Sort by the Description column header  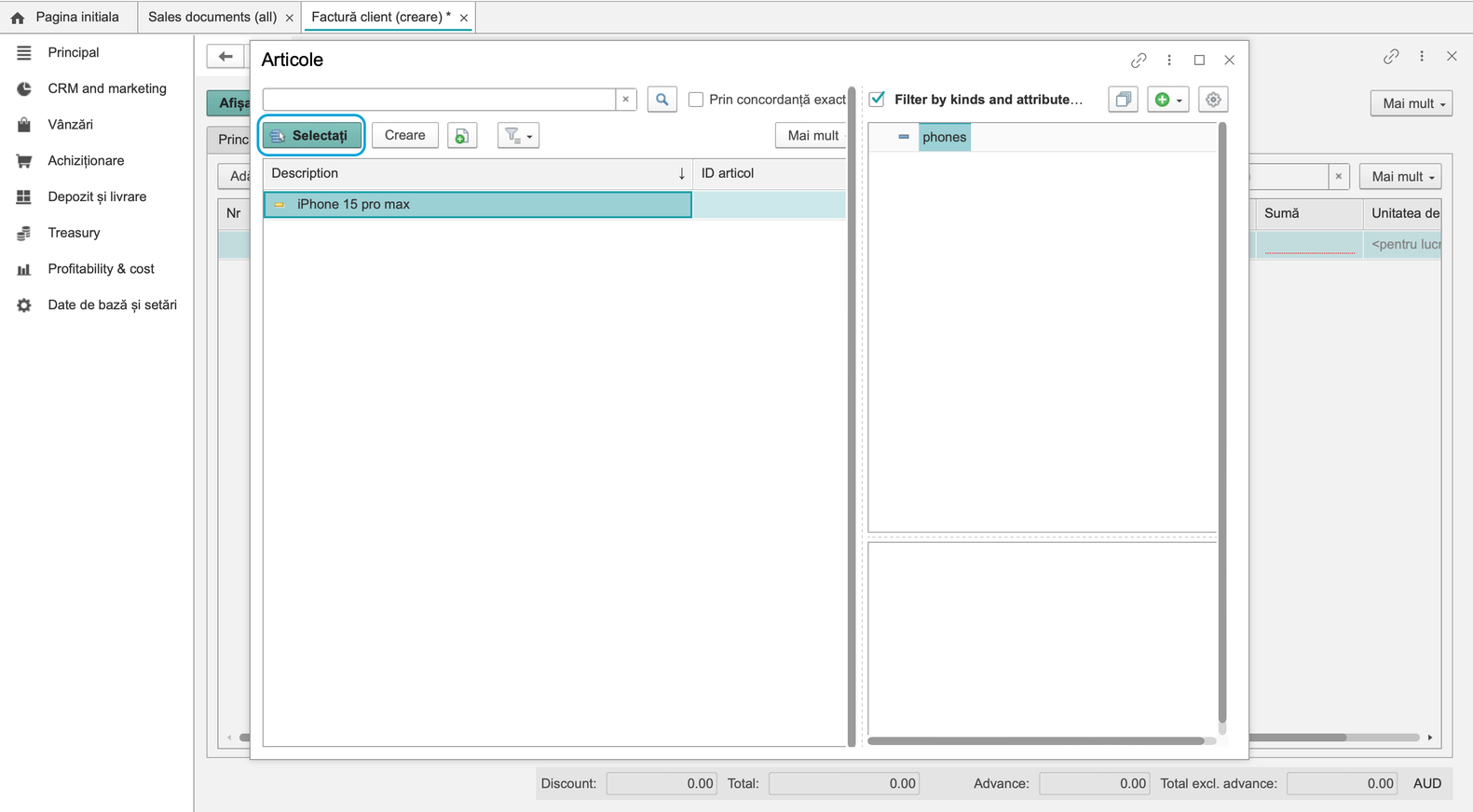(x=478, y=173)
